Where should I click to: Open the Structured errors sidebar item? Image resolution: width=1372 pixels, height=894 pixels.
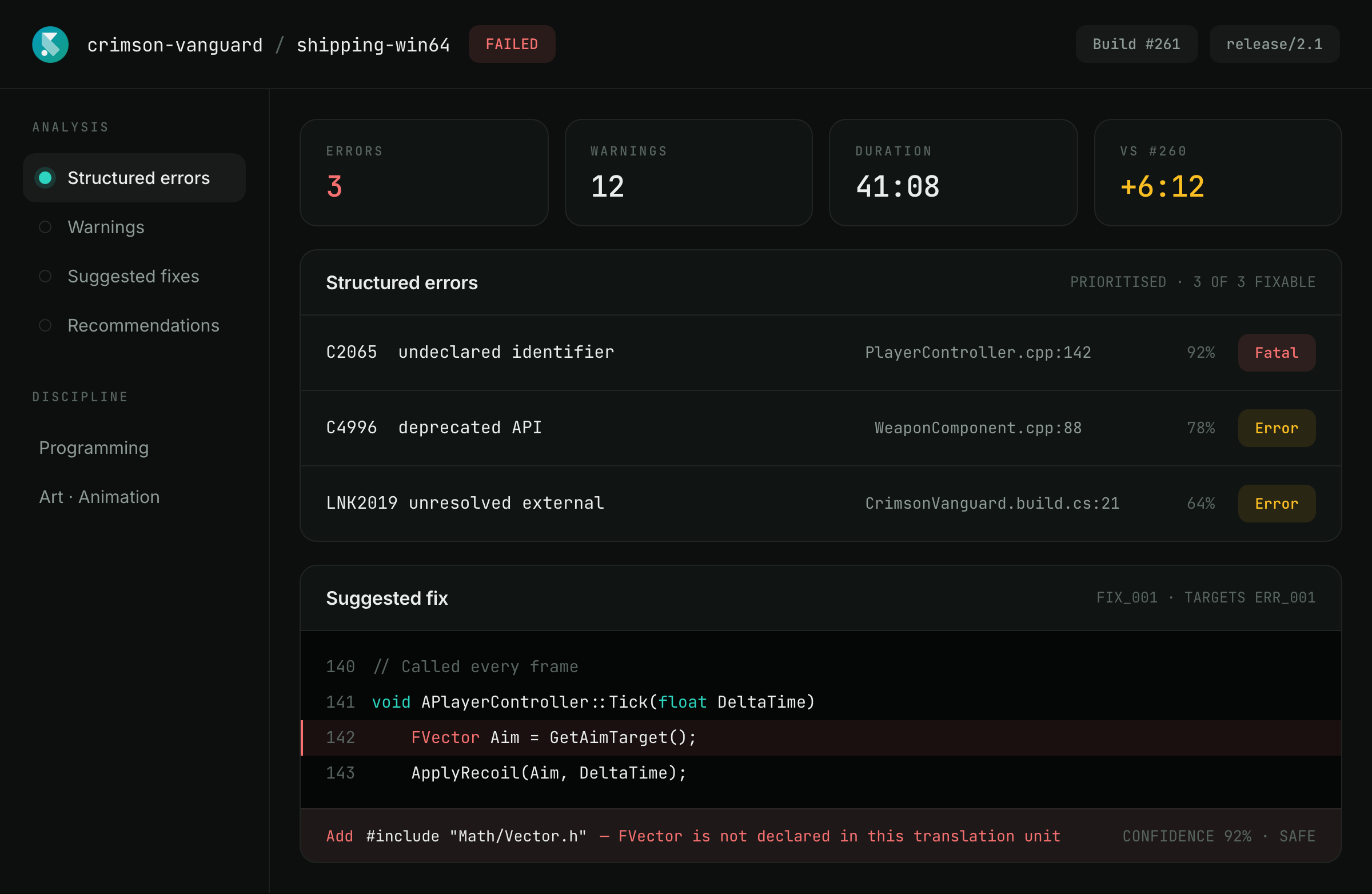click(134, 178)
